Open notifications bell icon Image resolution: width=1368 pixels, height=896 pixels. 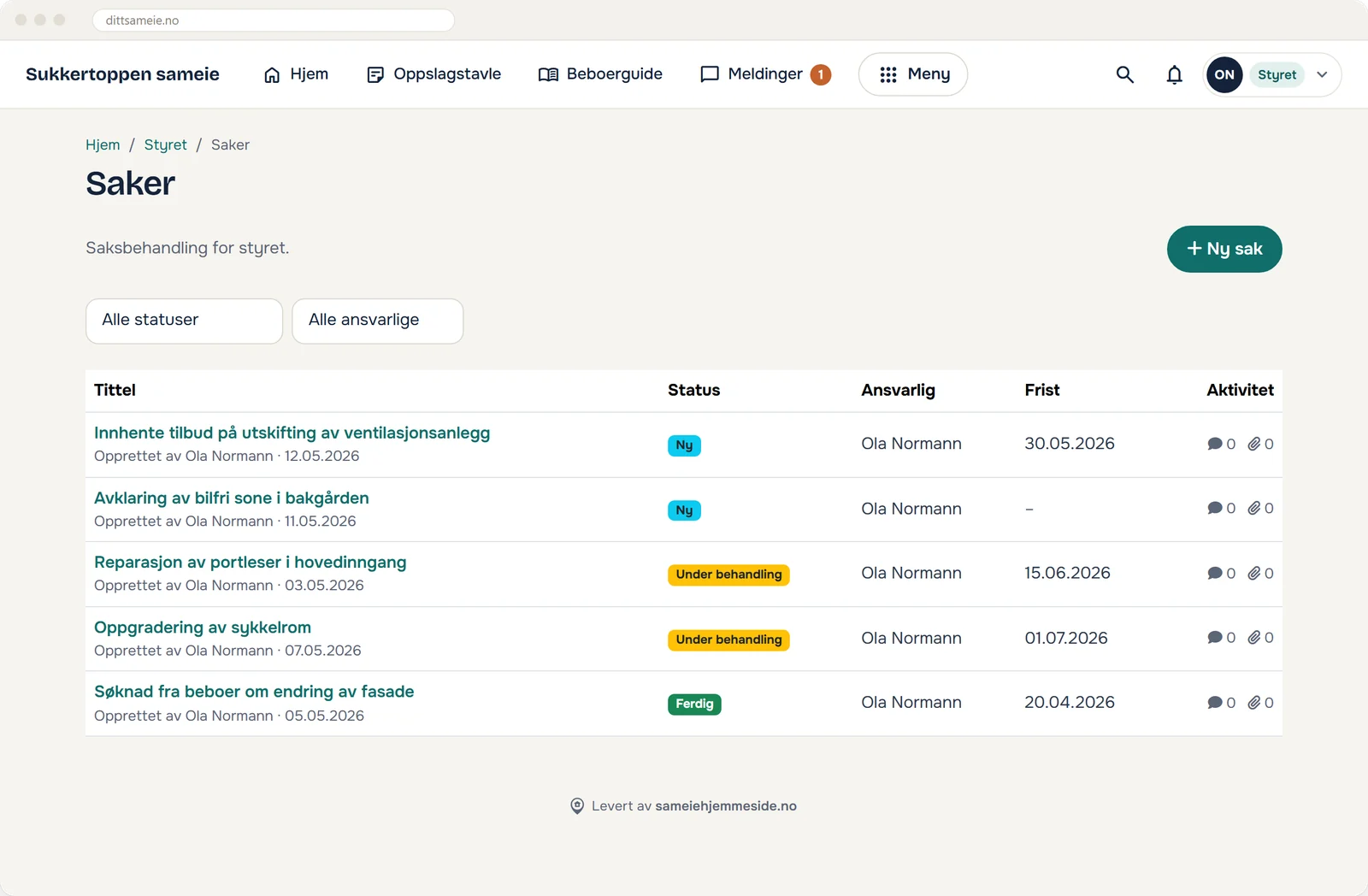coord(1175,74)
